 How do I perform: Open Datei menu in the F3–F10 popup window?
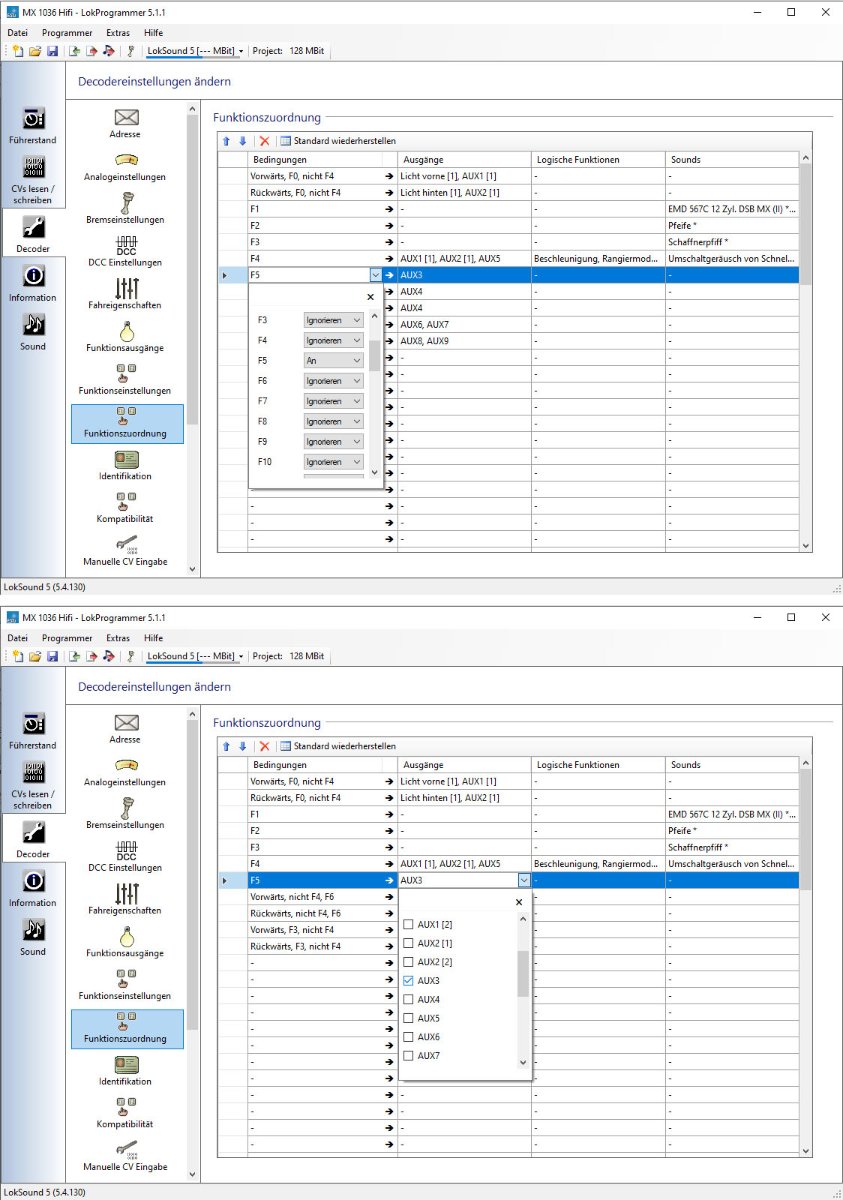coord(18,33)
